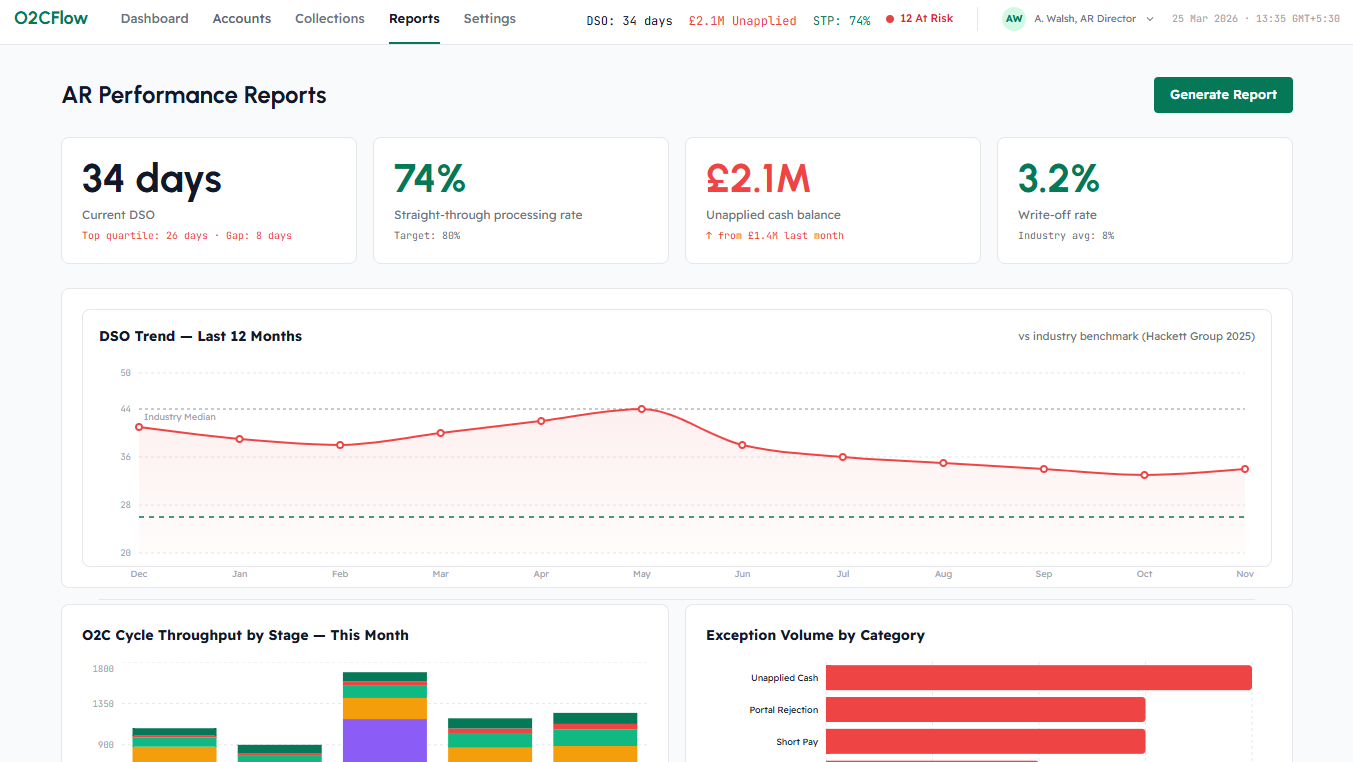1353x762 pixels.
Task: Select the May peak point on DSO chart
Action: coord(642,409)
